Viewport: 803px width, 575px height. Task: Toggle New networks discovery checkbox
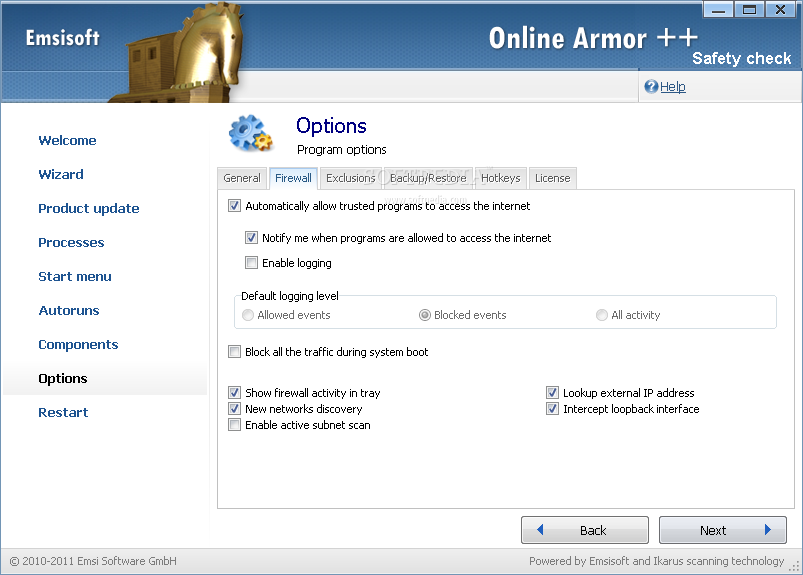[234, 409]
